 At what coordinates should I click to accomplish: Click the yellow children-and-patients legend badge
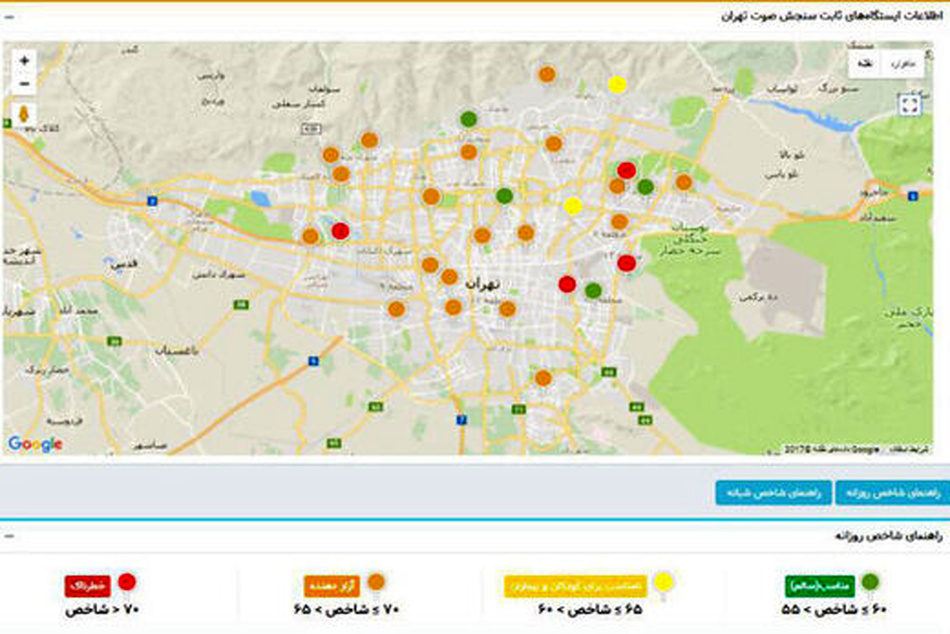[575, 586]
